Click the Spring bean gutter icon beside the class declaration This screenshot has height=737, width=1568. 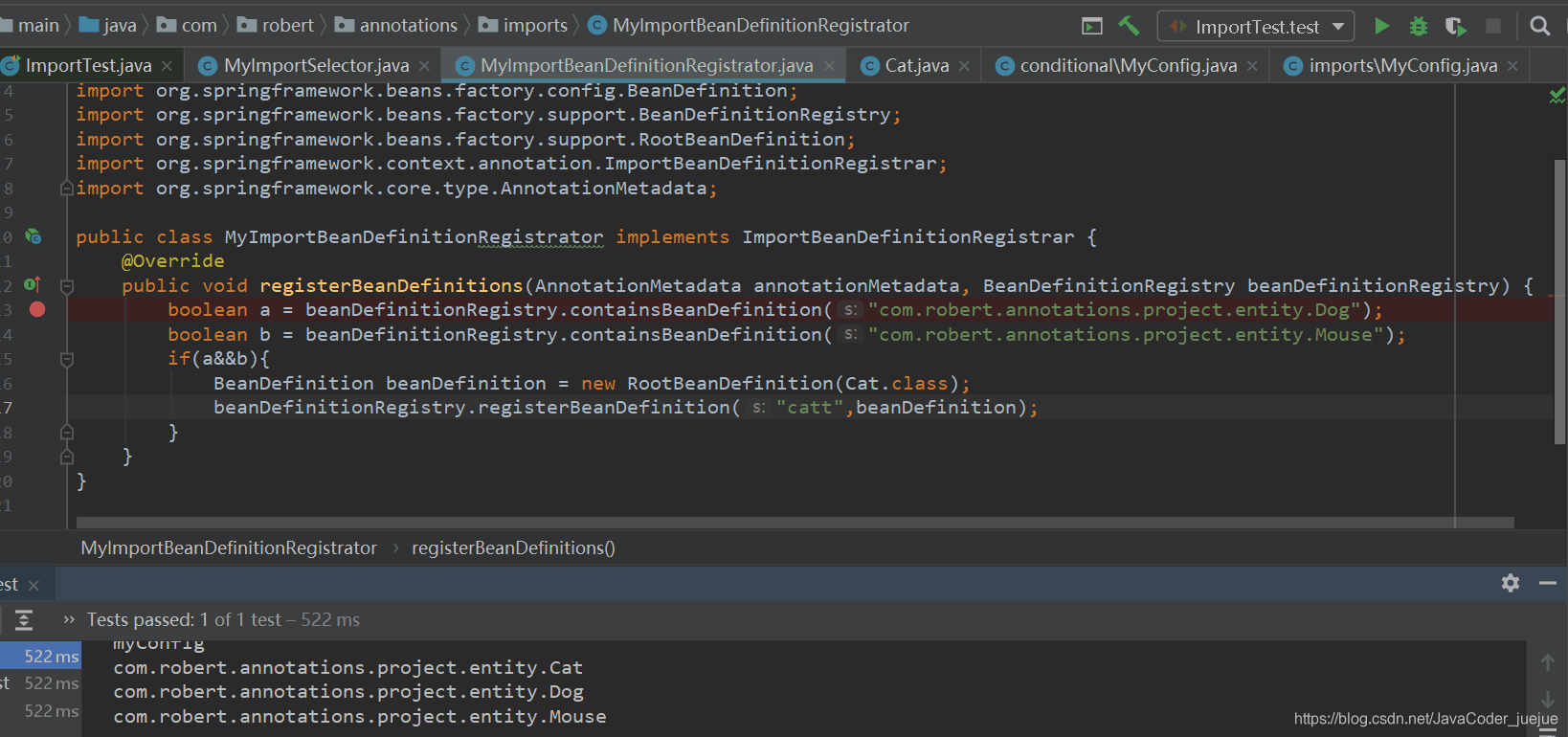(34, 236)
